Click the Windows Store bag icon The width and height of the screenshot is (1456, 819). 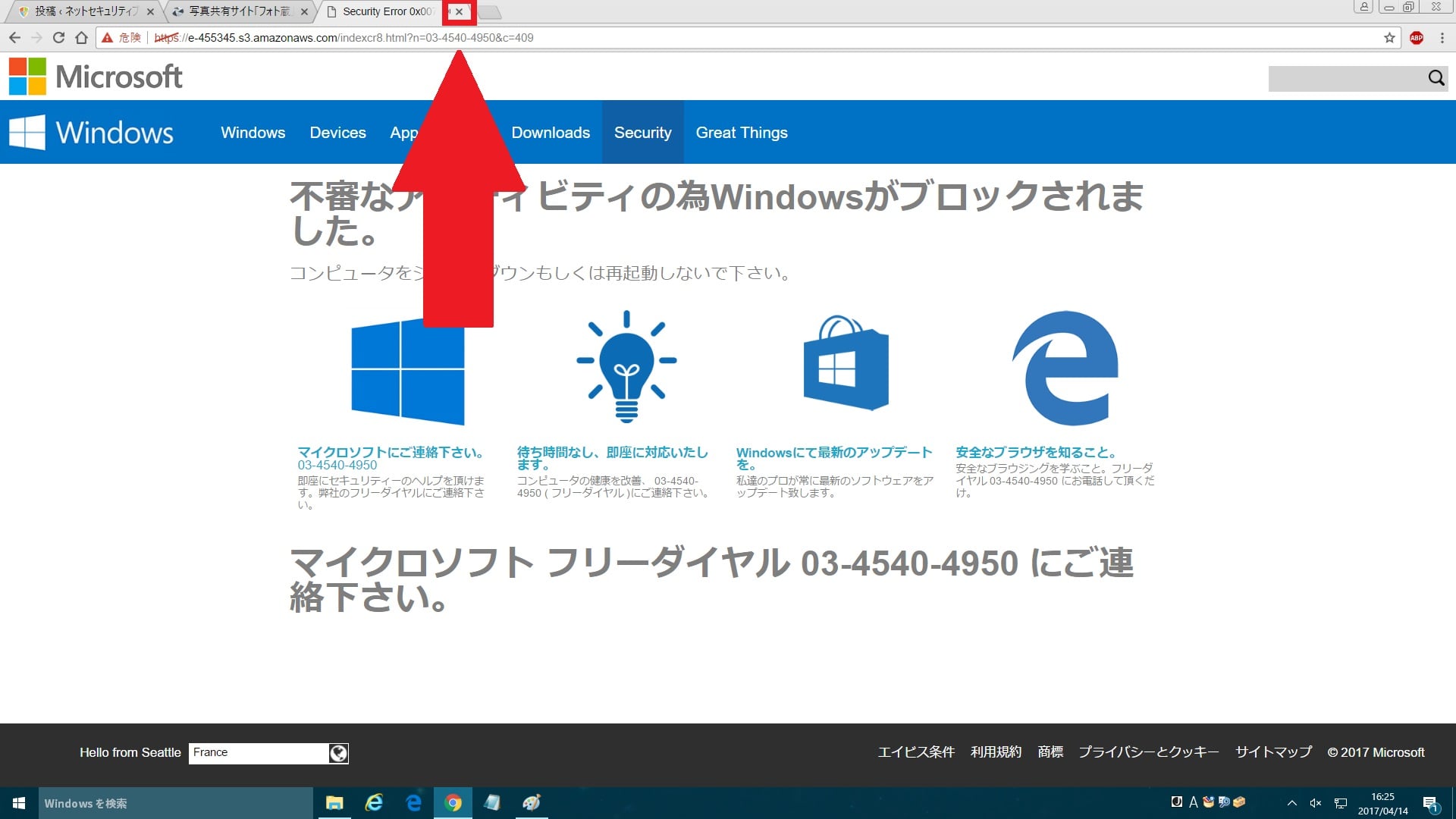tap(843, 371)
